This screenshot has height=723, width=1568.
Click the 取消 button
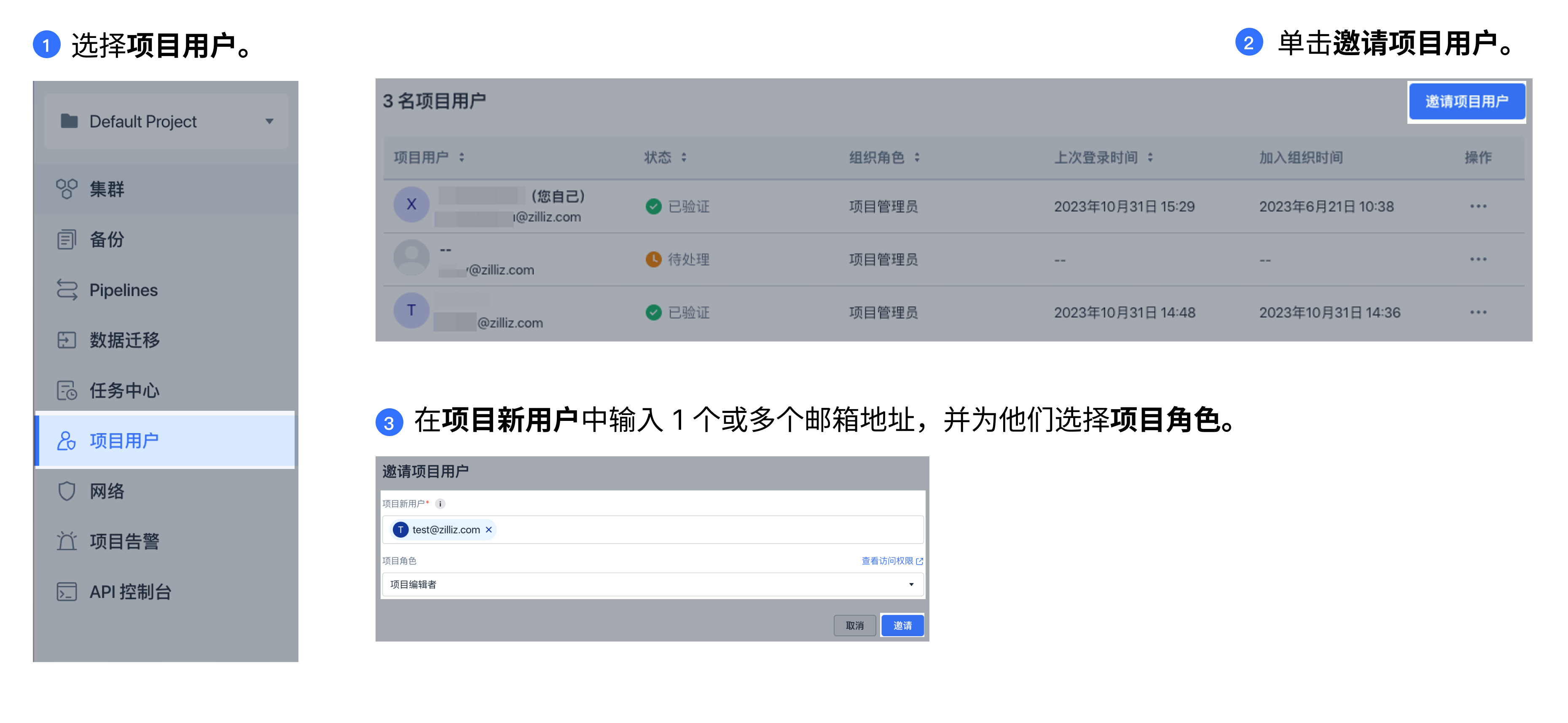855,626
